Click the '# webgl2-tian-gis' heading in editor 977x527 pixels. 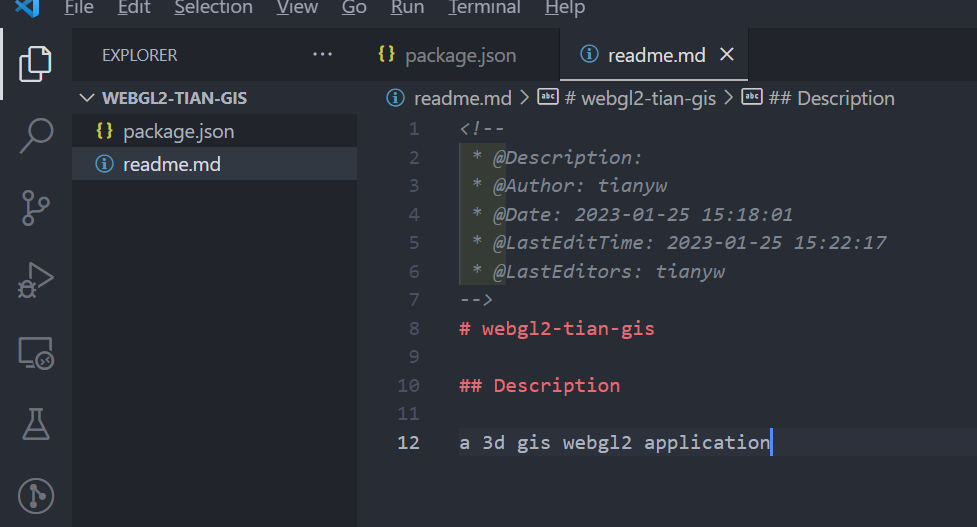(x=557, y=328)
